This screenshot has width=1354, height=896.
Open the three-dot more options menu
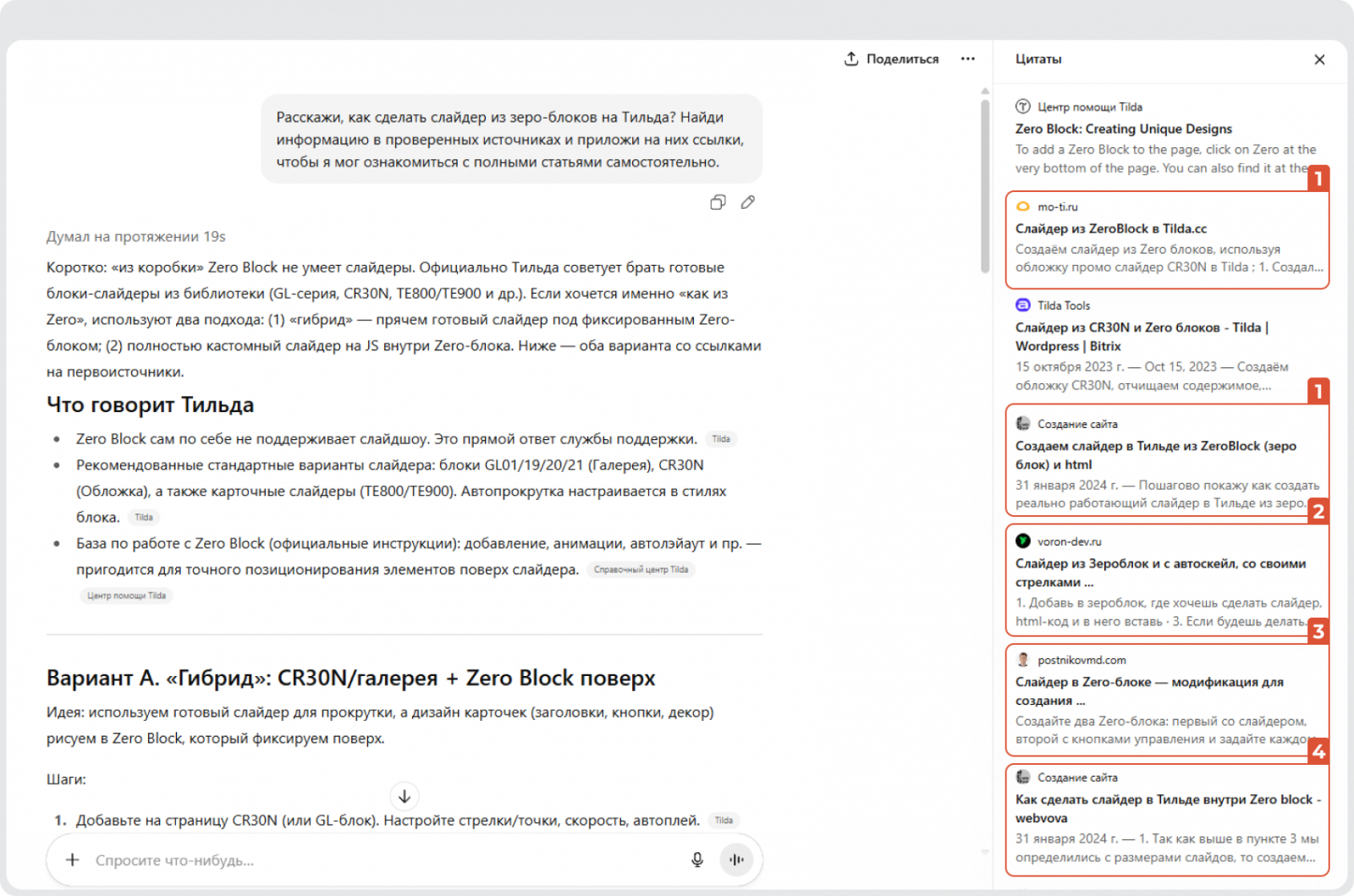[x=968, y=58]
